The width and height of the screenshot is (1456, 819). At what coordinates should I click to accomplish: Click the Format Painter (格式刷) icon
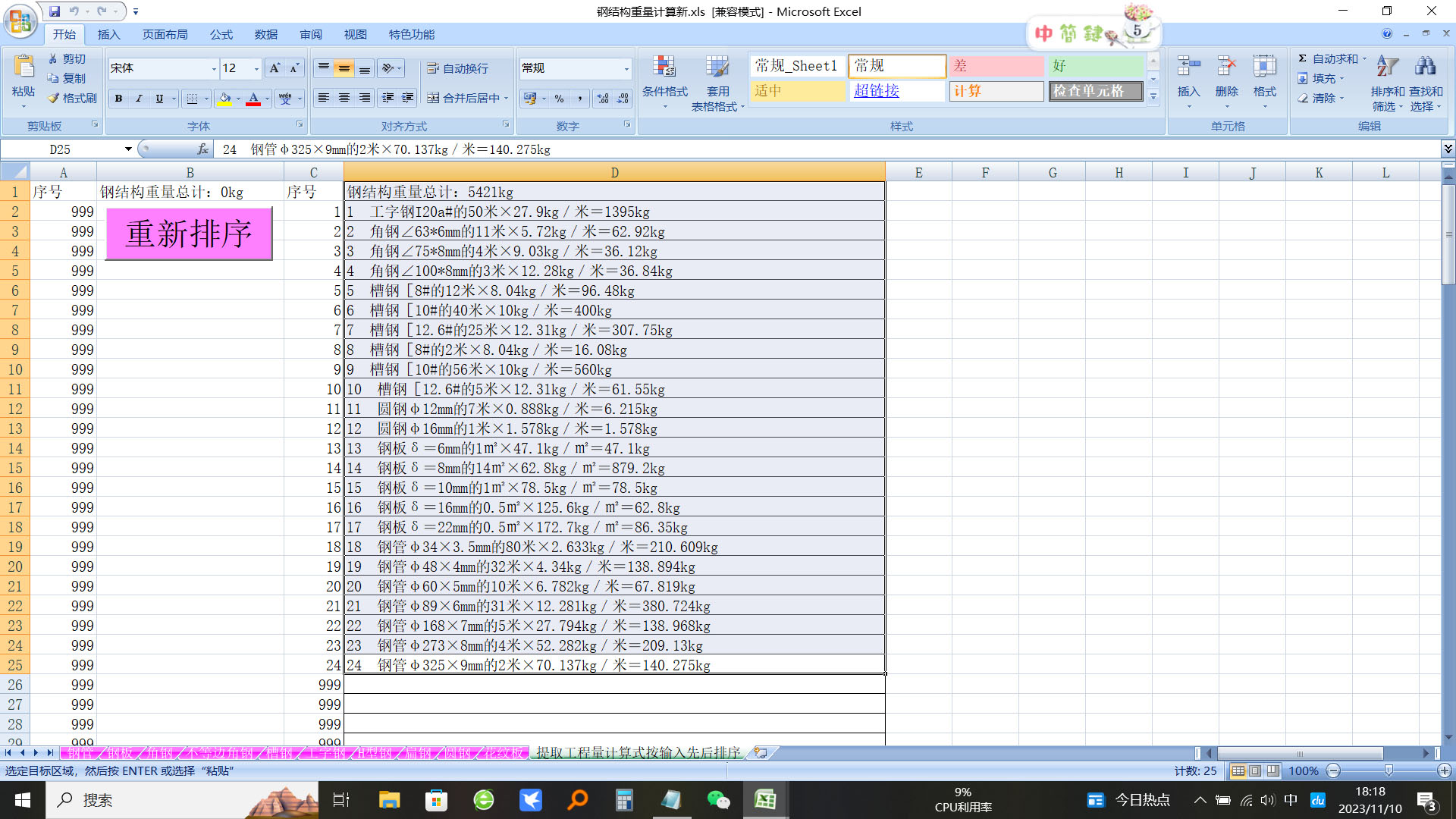pos(53,98)
